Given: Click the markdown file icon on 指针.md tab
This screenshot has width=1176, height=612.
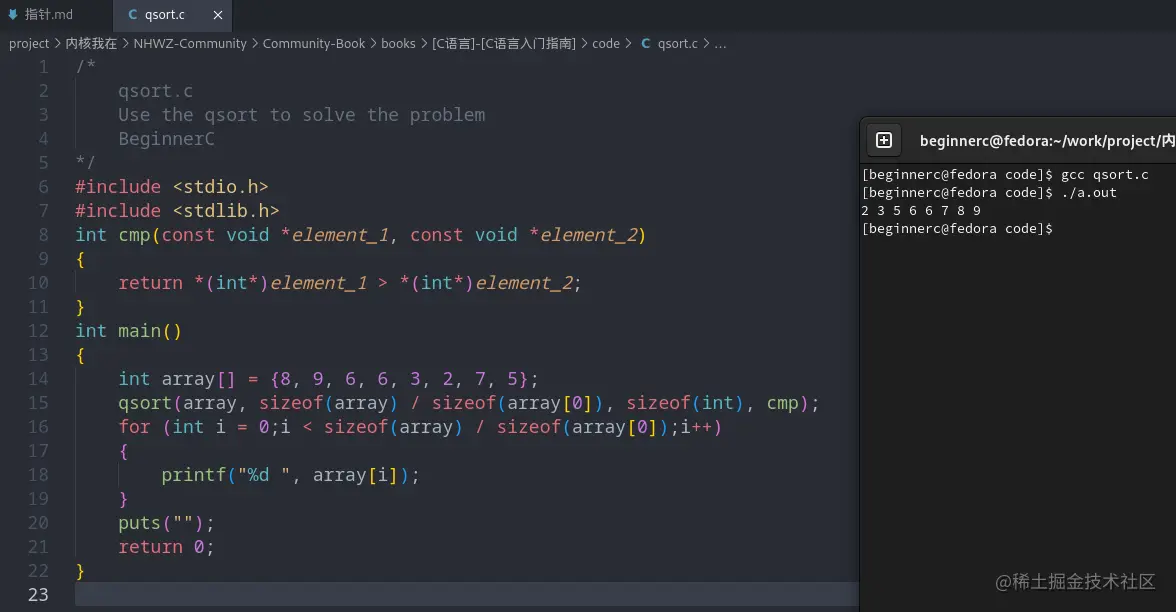Looking at the screenshot, I should pyautogui.click(x=13, y=15).
